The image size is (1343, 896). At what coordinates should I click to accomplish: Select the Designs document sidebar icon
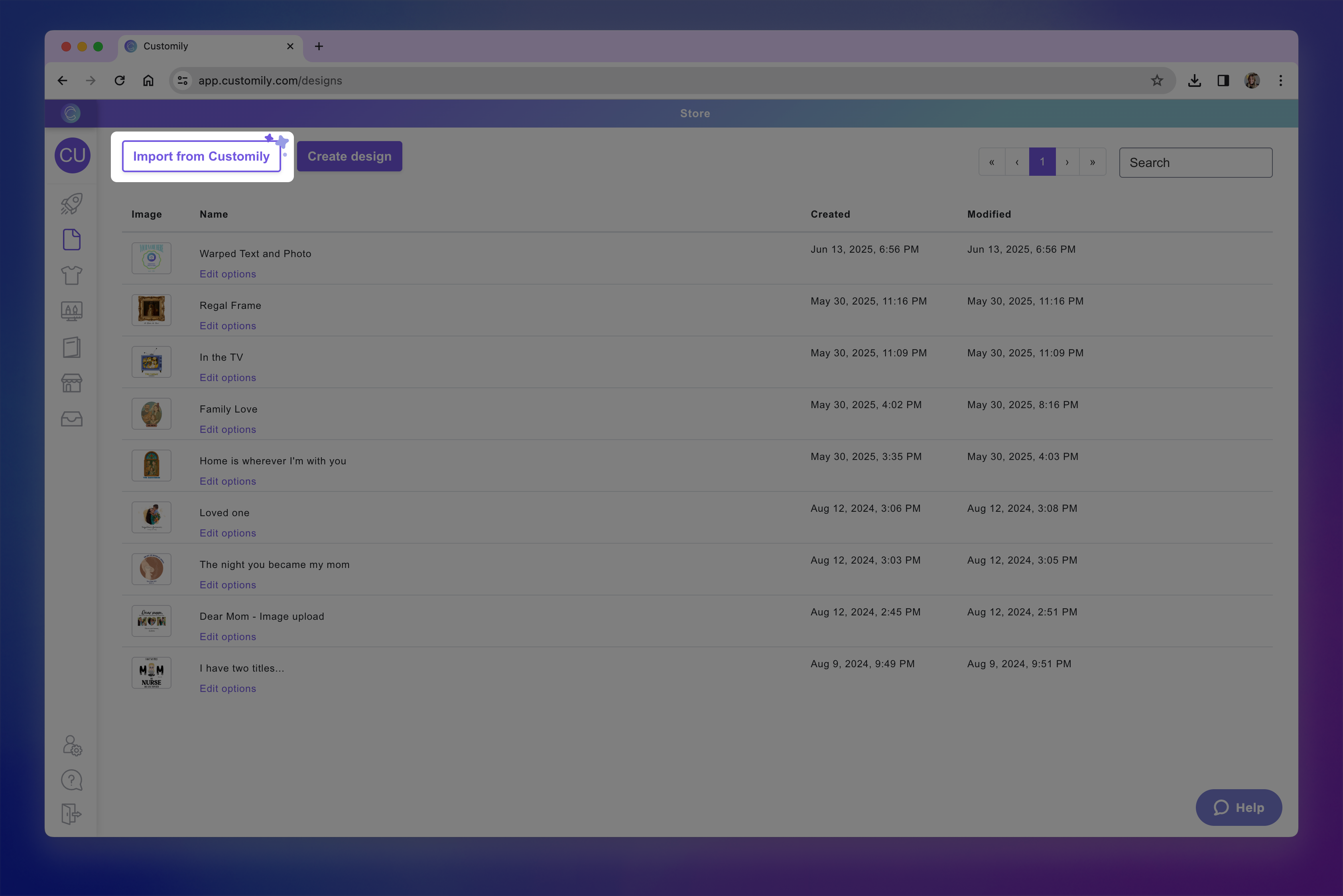click(x=71, y=240)
